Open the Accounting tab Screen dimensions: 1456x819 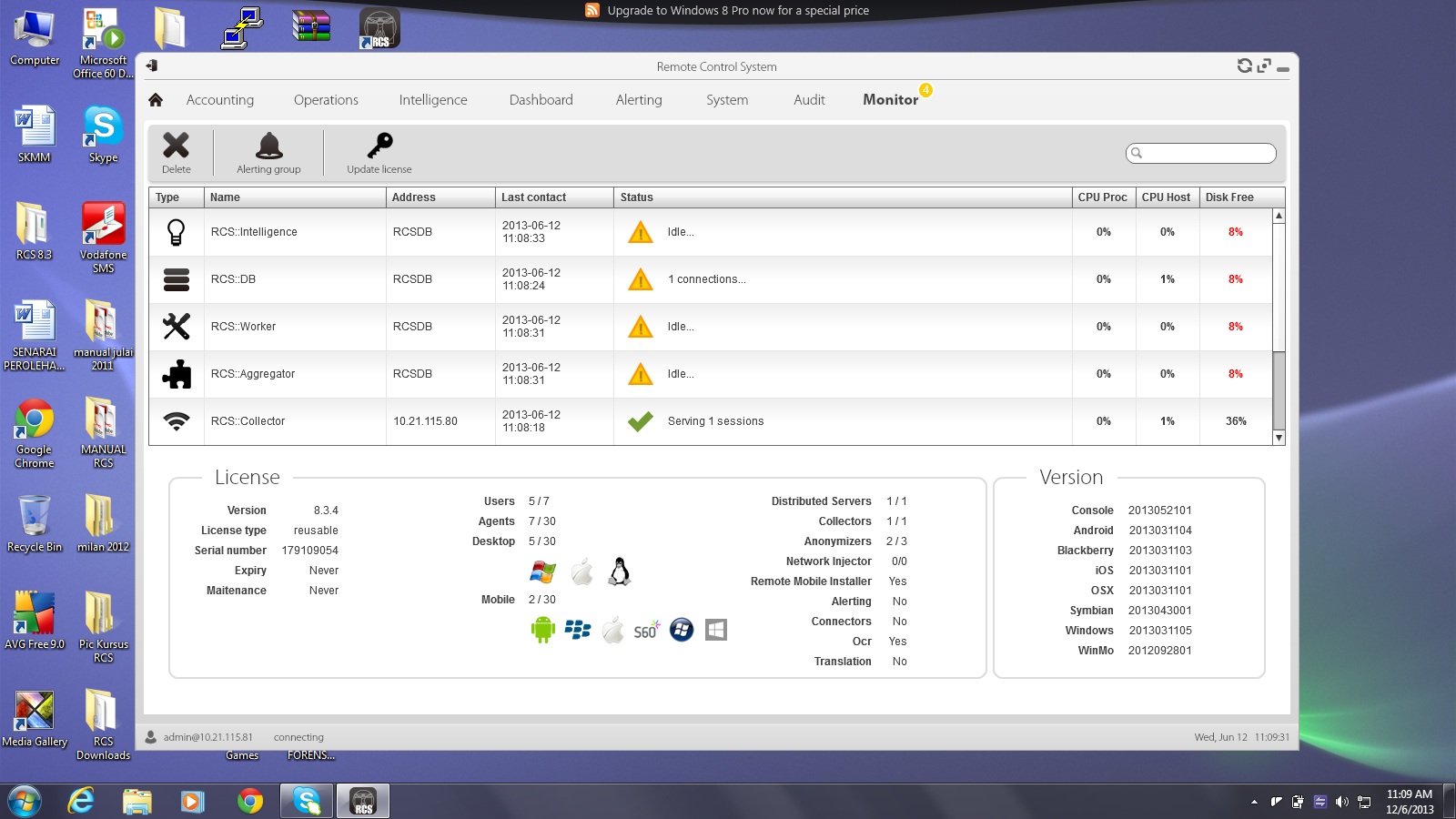[220, 100]
